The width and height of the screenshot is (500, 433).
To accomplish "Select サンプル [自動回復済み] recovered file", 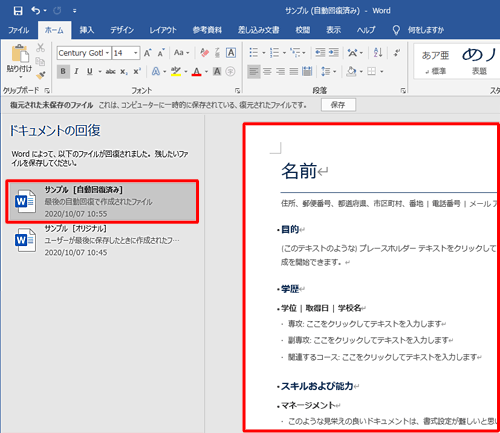I will coord(102,202).
